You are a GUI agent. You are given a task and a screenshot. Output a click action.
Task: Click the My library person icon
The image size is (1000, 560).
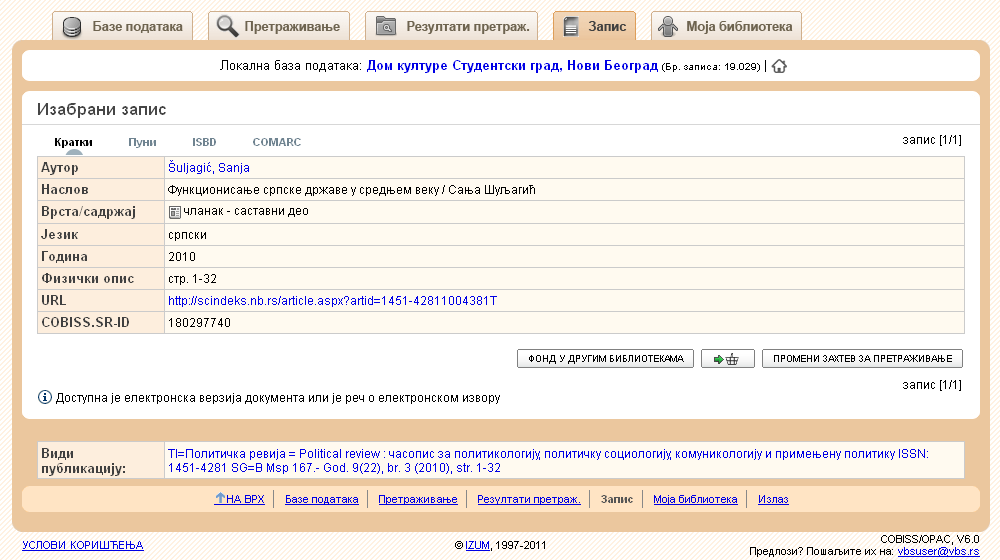coord(668,26)
